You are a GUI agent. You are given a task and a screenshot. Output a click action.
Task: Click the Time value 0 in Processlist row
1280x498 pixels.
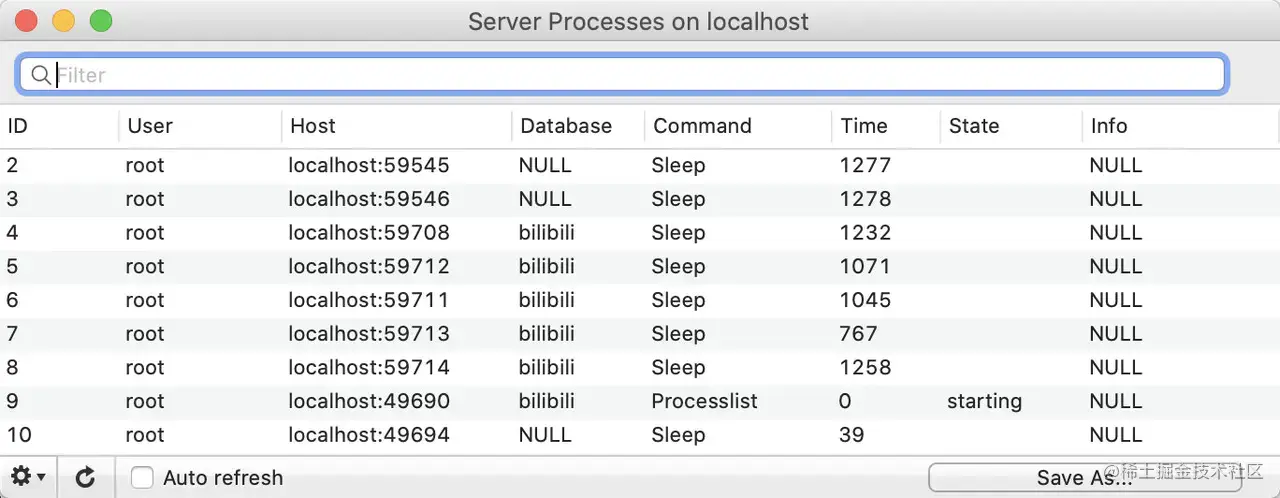coord(845,402)
